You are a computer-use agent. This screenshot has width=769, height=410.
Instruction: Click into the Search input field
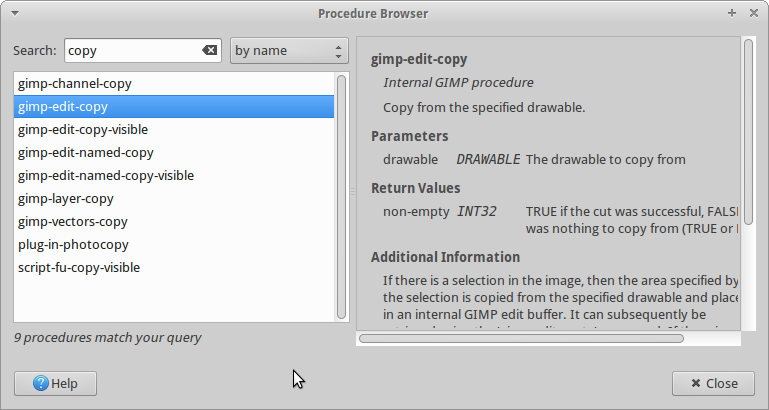click(x=142, y=51)
